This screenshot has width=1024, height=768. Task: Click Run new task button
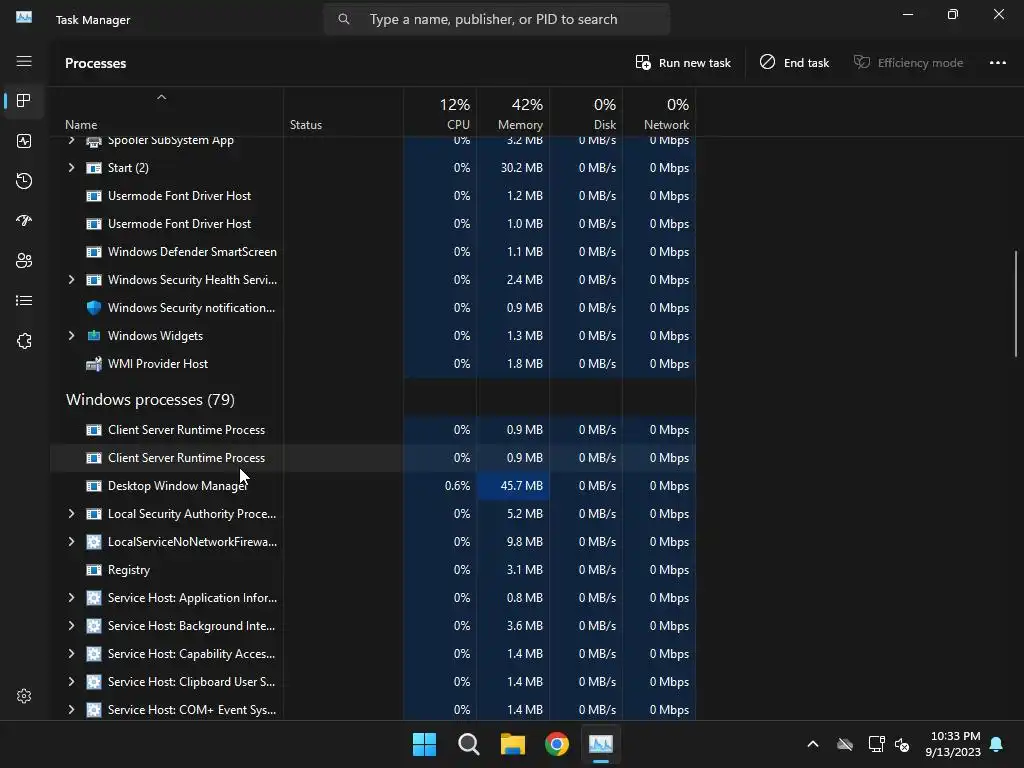pyautogui.click(x=683, y=63)
